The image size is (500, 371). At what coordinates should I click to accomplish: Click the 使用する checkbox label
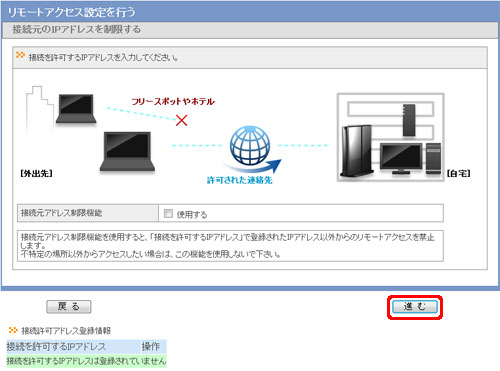(x=192, y=214)
